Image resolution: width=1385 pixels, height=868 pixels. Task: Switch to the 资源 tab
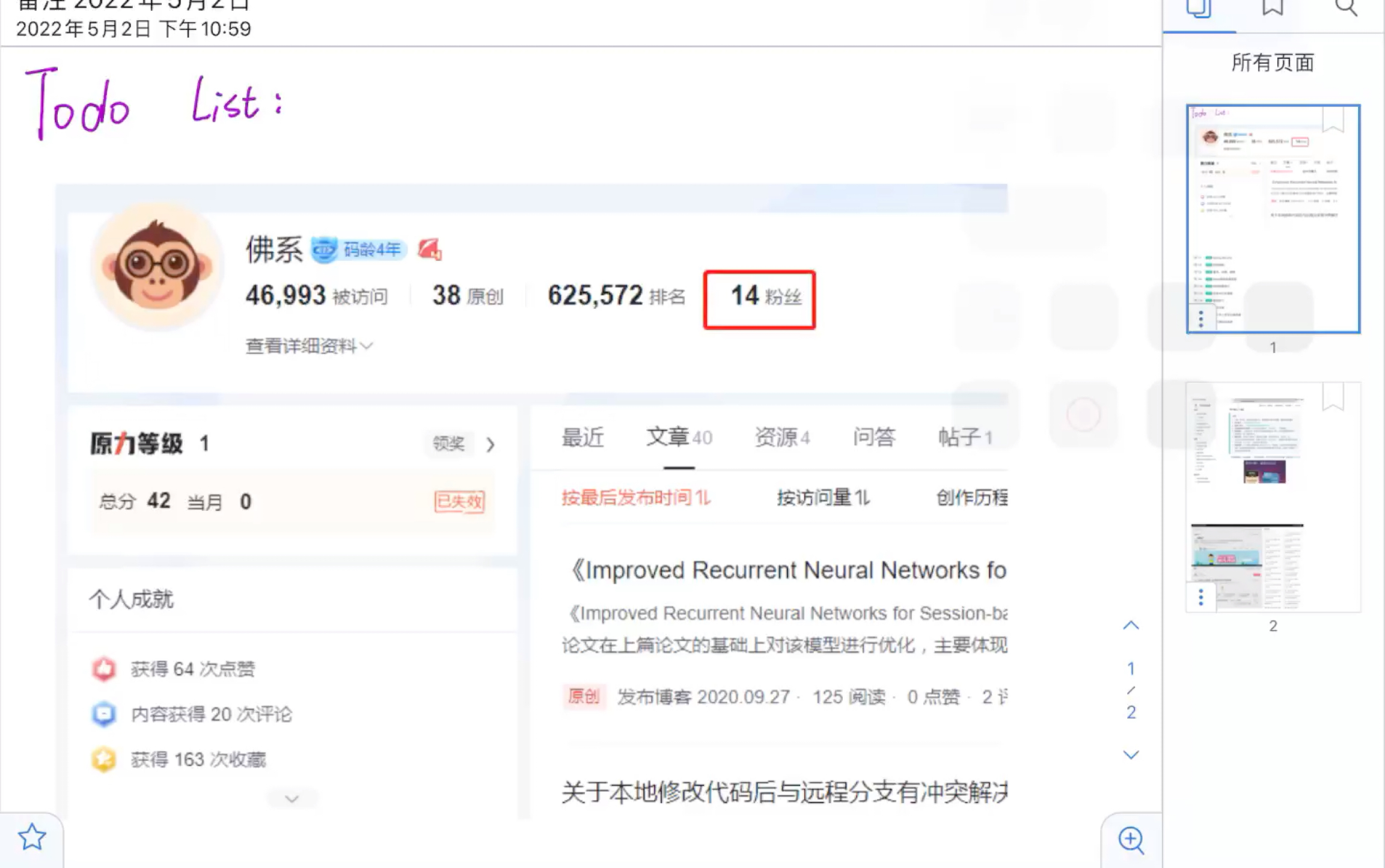coord(782,437)
